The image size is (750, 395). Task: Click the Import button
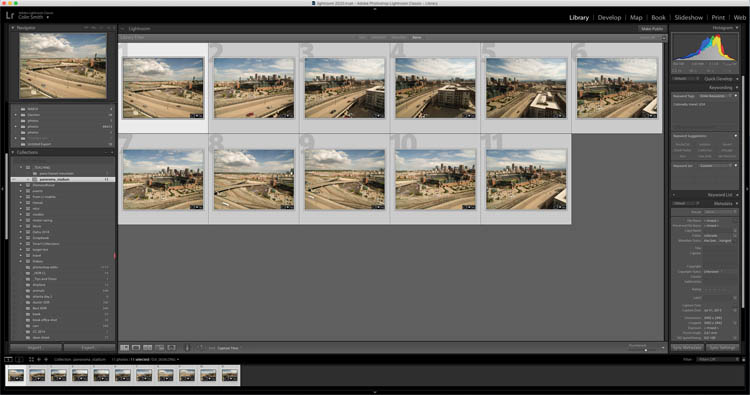click(36, 348)
